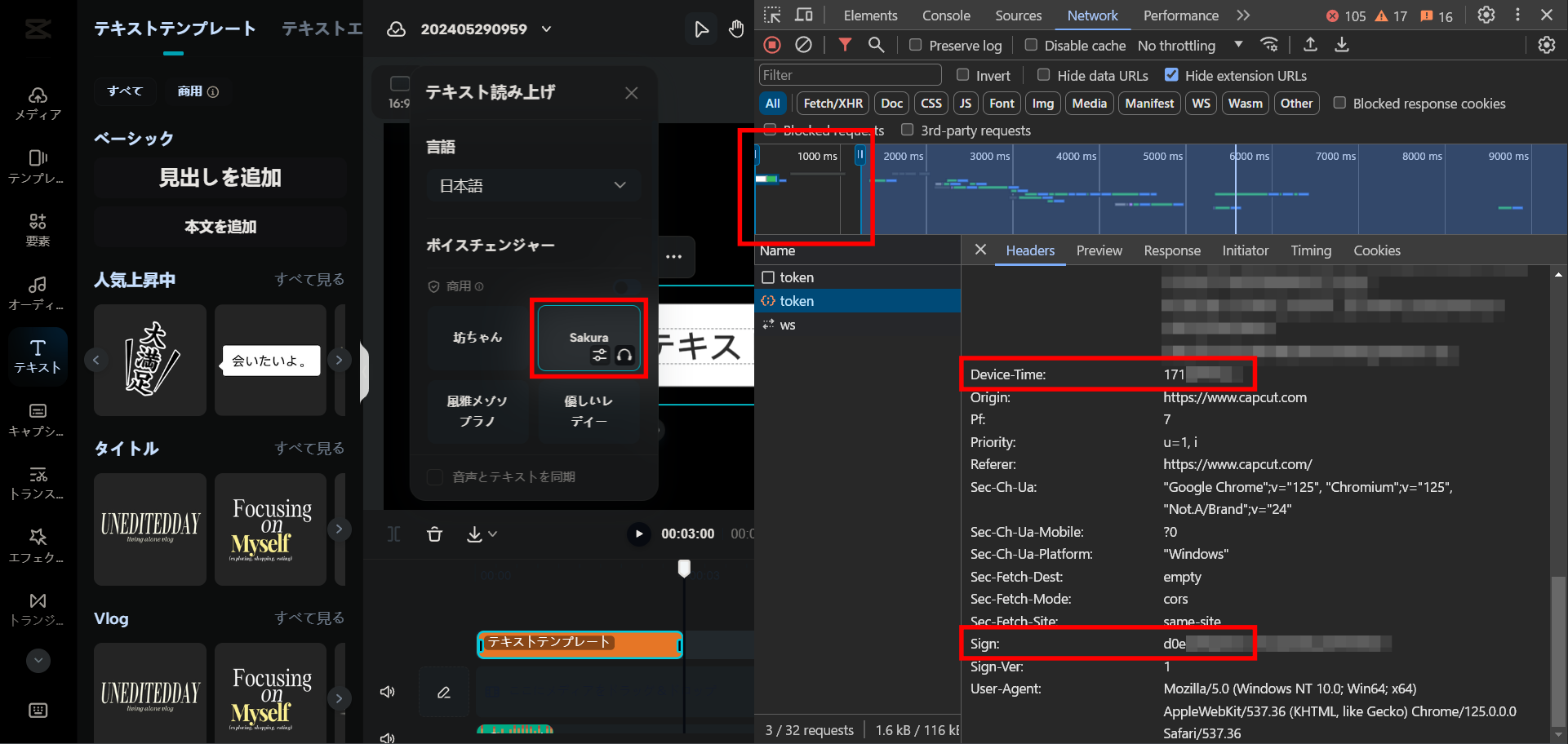Open the メディア sidebar panel
The image size is (1568, 744).
pos(38,104)
